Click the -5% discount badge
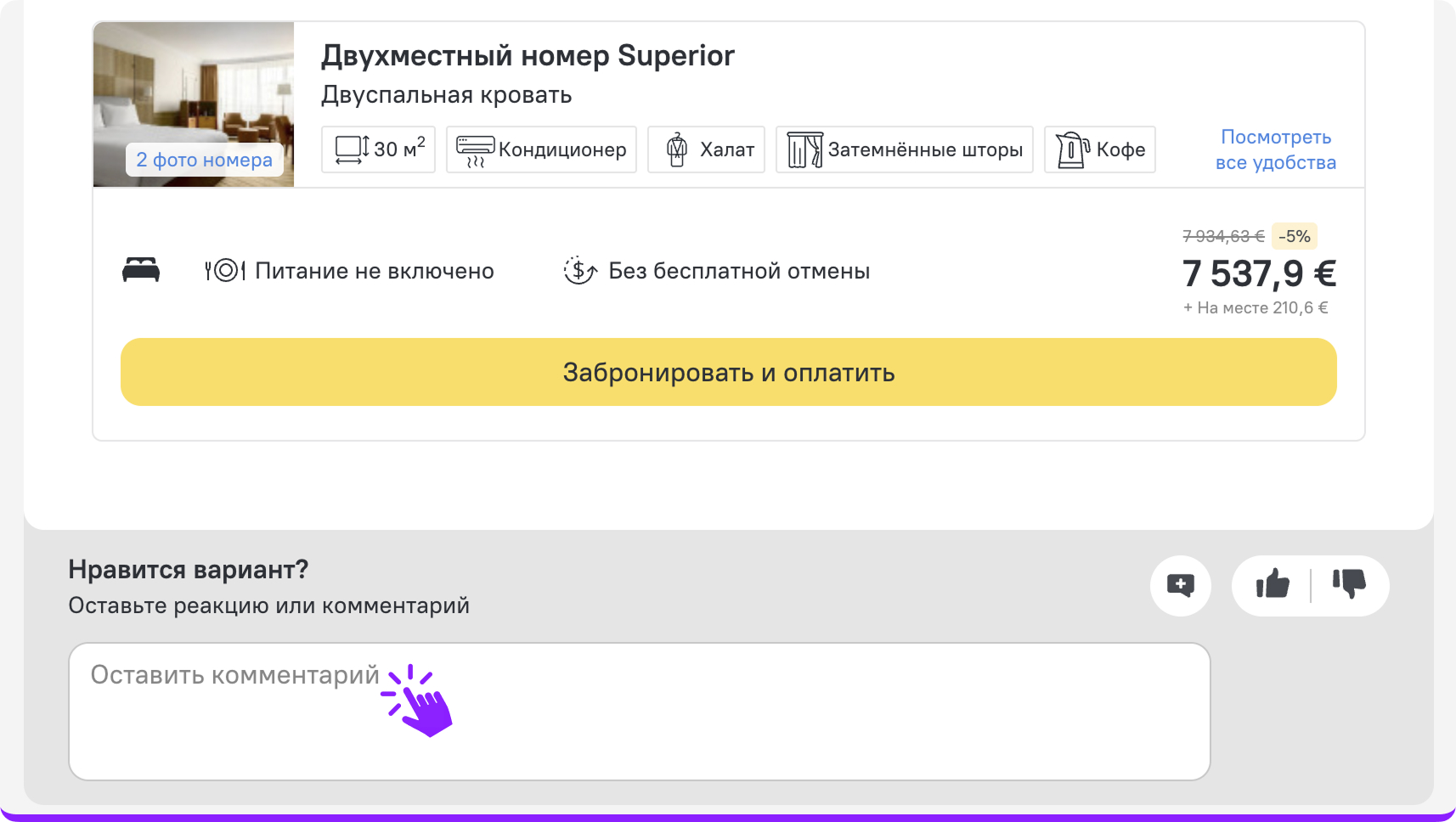1456x822 pixels. click(1295, 236)
